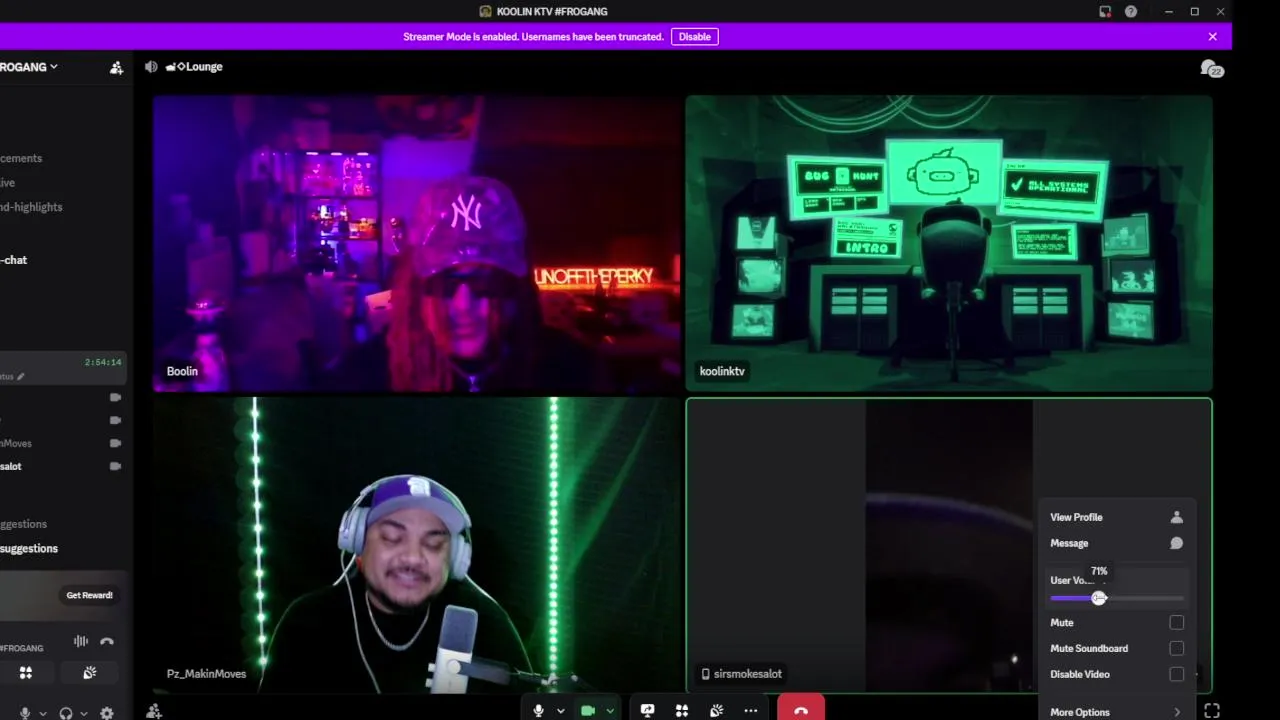The image size is (1280, 720).
Task: Edit status pencil icon in sidebar
Action: coord(20,377)
